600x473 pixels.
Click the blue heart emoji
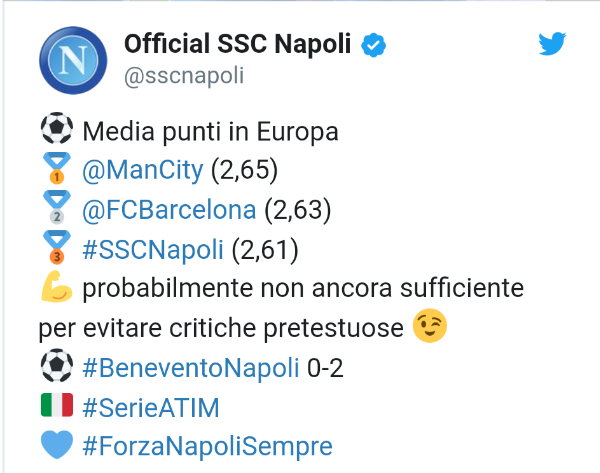click(57, 444)
